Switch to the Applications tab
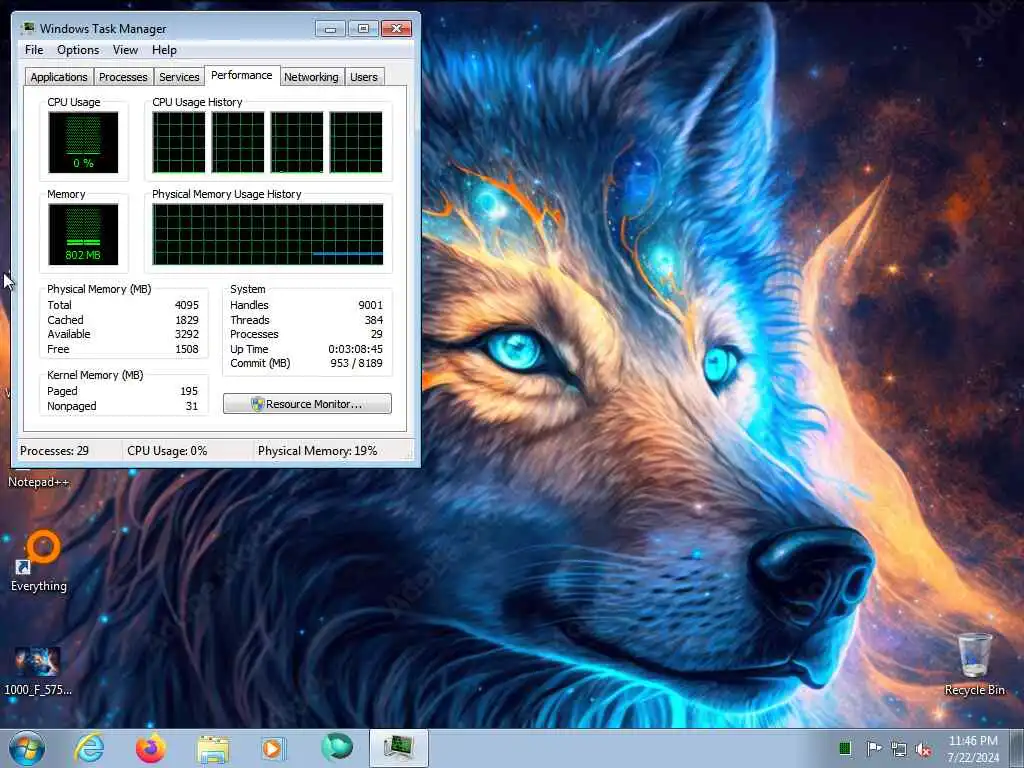This screenshot has height=768, width=1024. [59, 77]
